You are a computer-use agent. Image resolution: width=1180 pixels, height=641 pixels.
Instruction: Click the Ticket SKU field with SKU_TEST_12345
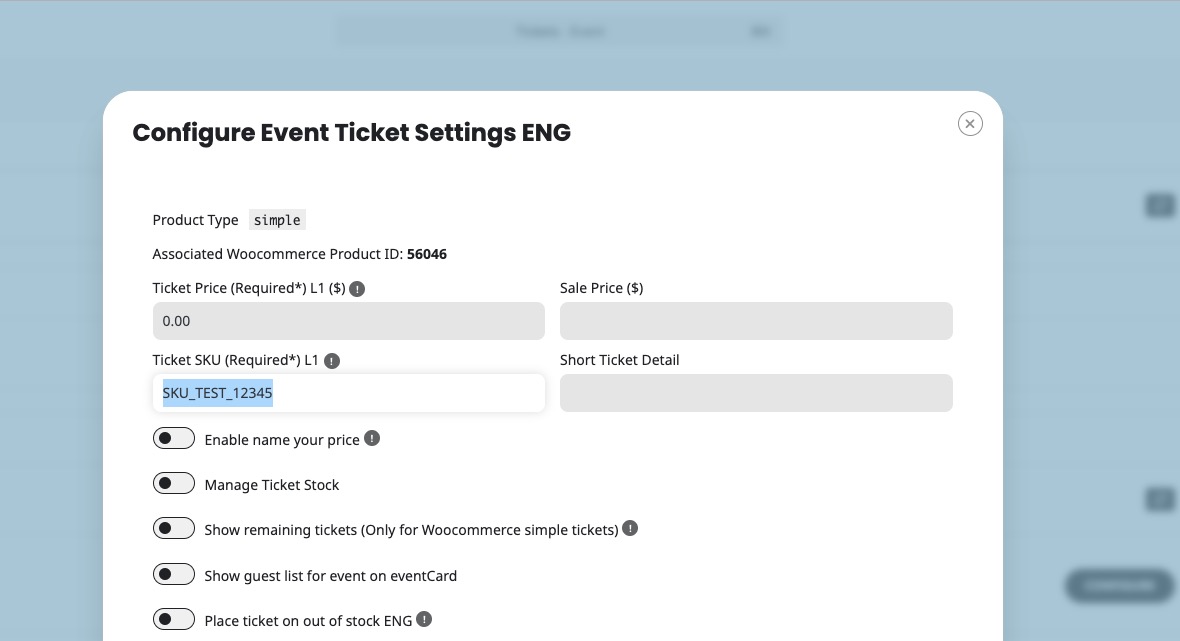tap(348, 393)
